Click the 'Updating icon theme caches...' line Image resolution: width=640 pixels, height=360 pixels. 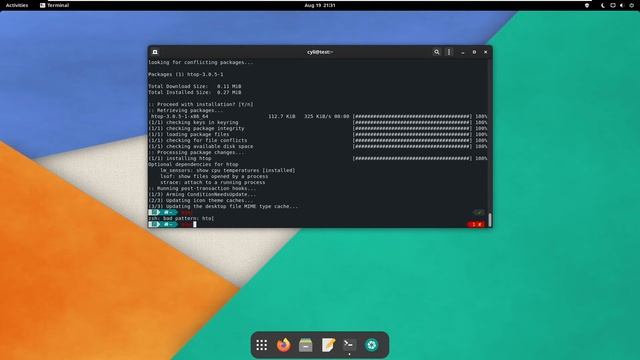[x=201, y=200]
